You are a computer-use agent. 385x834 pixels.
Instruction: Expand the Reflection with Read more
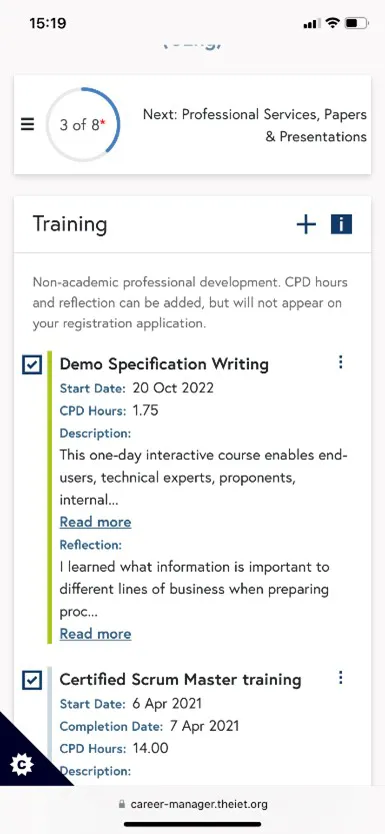[95, 633]
